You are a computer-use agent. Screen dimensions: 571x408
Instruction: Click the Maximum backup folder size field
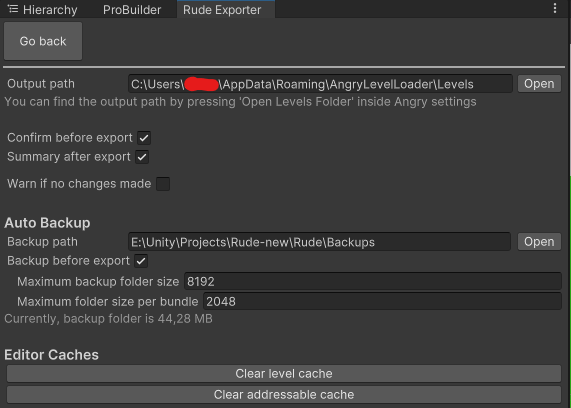click(373, 282)
